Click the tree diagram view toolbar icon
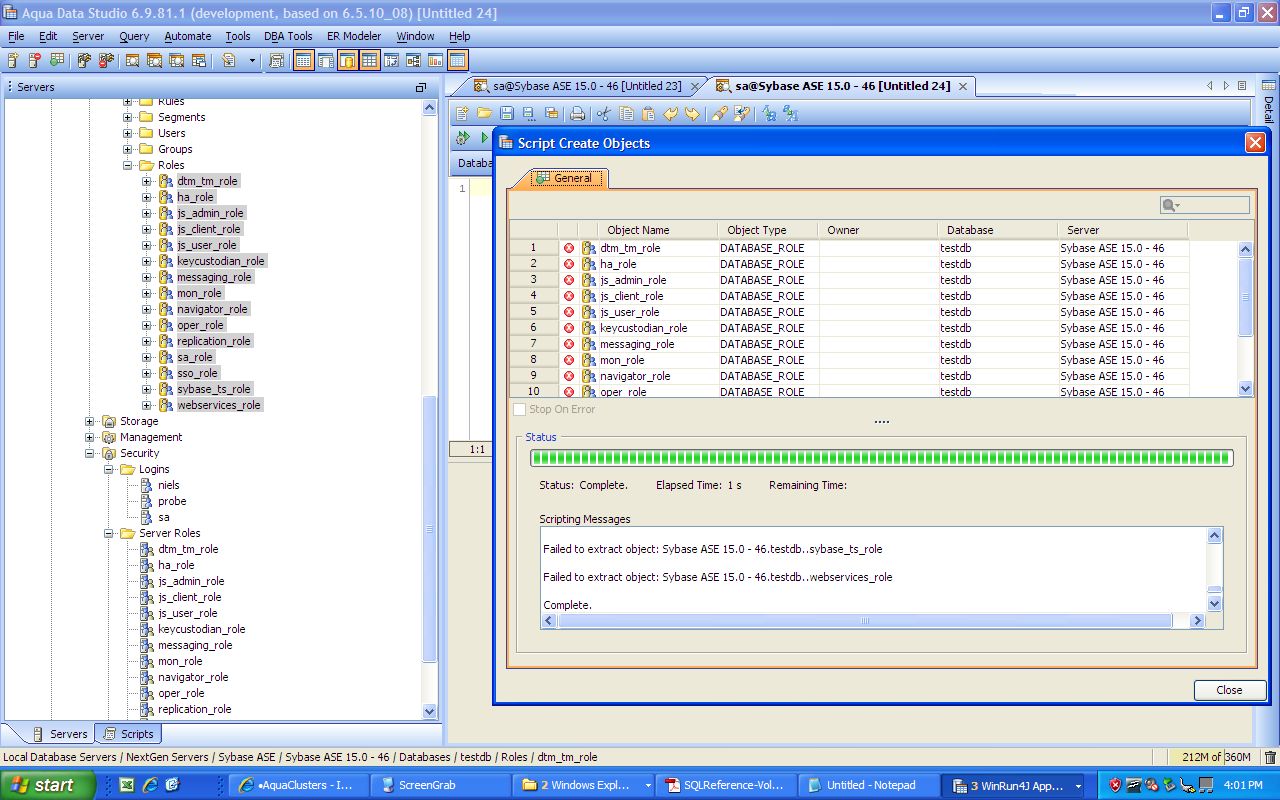Image resolution: width=1280 pixels, height=800 pixels. coord(414,61)
